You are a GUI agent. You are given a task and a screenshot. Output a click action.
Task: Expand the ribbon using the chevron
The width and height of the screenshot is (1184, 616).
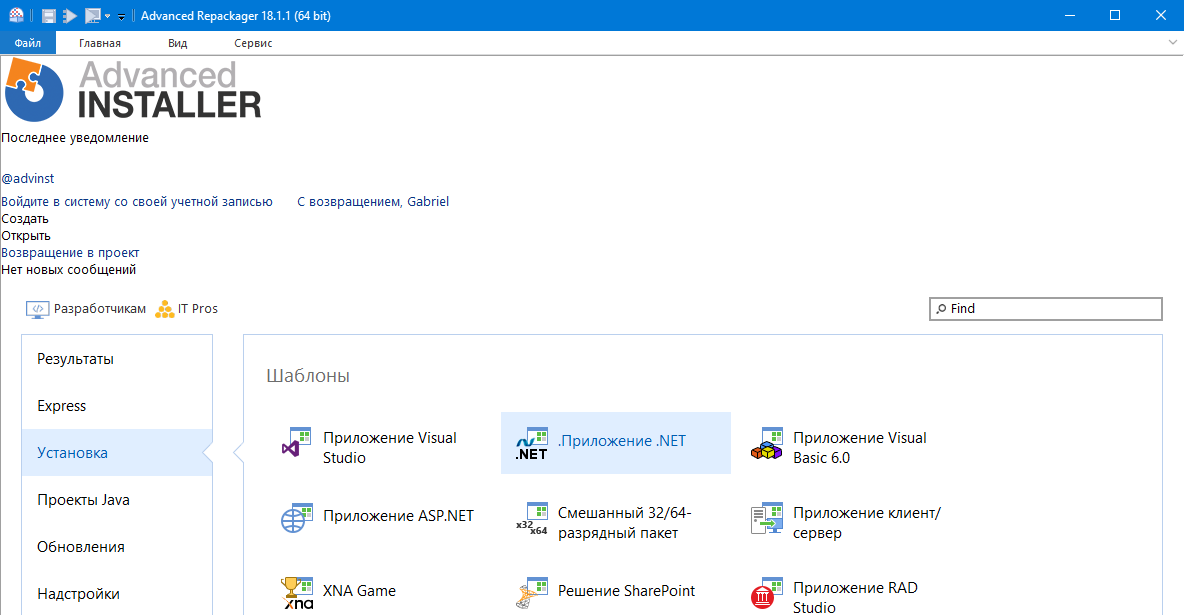[1173, 43]
